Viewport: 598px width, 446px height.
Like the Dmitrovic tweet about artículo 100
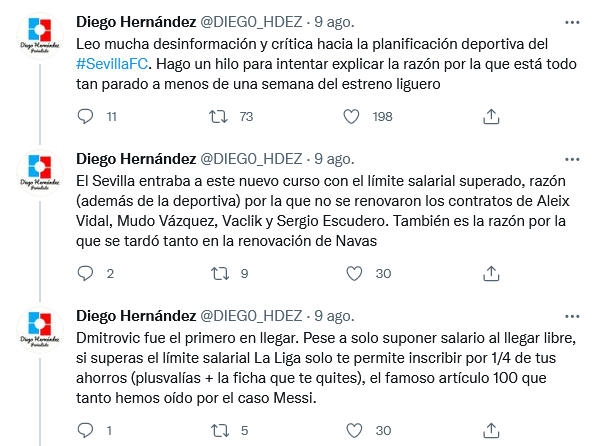pyautogui.click(x=354, y=430)
